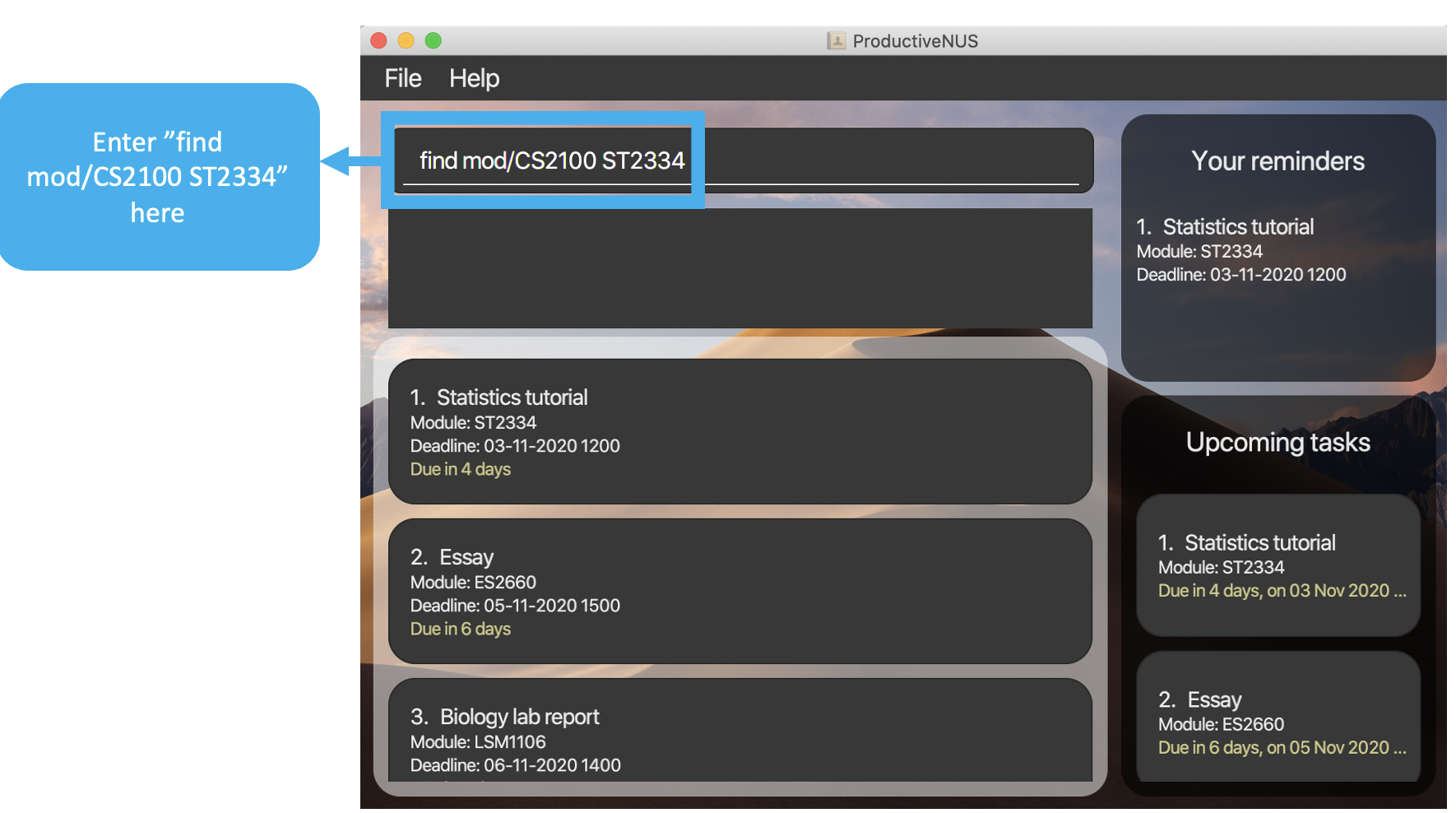Select the Essay task card in main list

[x=740, y=591]
